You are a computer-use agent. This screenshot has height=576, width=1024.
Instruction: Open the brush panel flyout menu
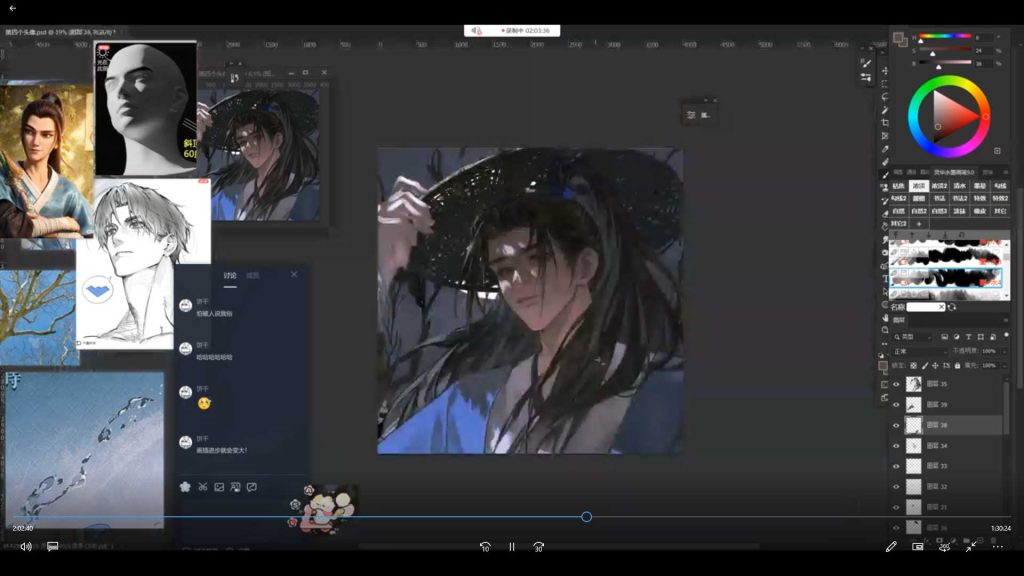point(1006,172)
